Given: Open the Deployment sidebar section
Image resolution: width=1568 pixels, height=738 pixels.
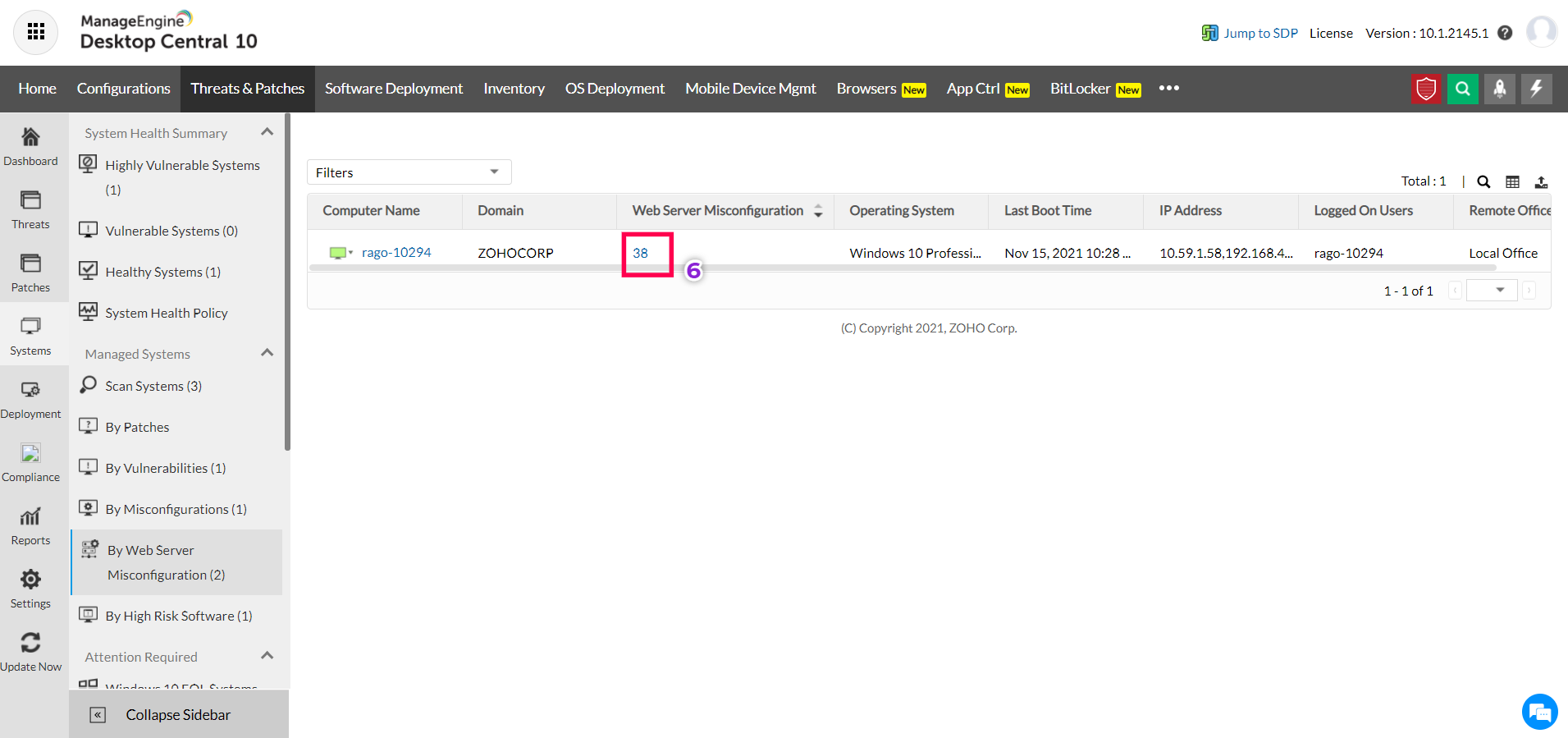Looking at the screenshot, I should [x=30, y=400].
